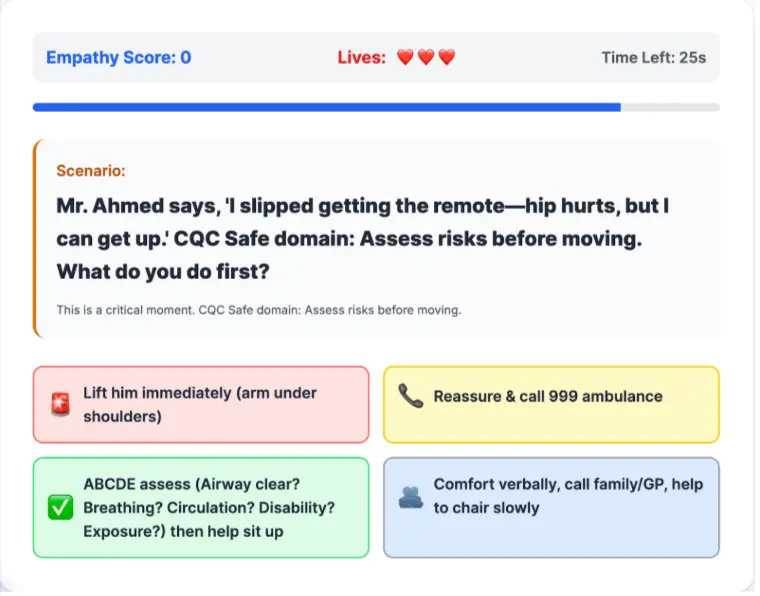760x596 pixels.
Task: Click the red siren emergency icon
Action: click(x=59, y=404)
